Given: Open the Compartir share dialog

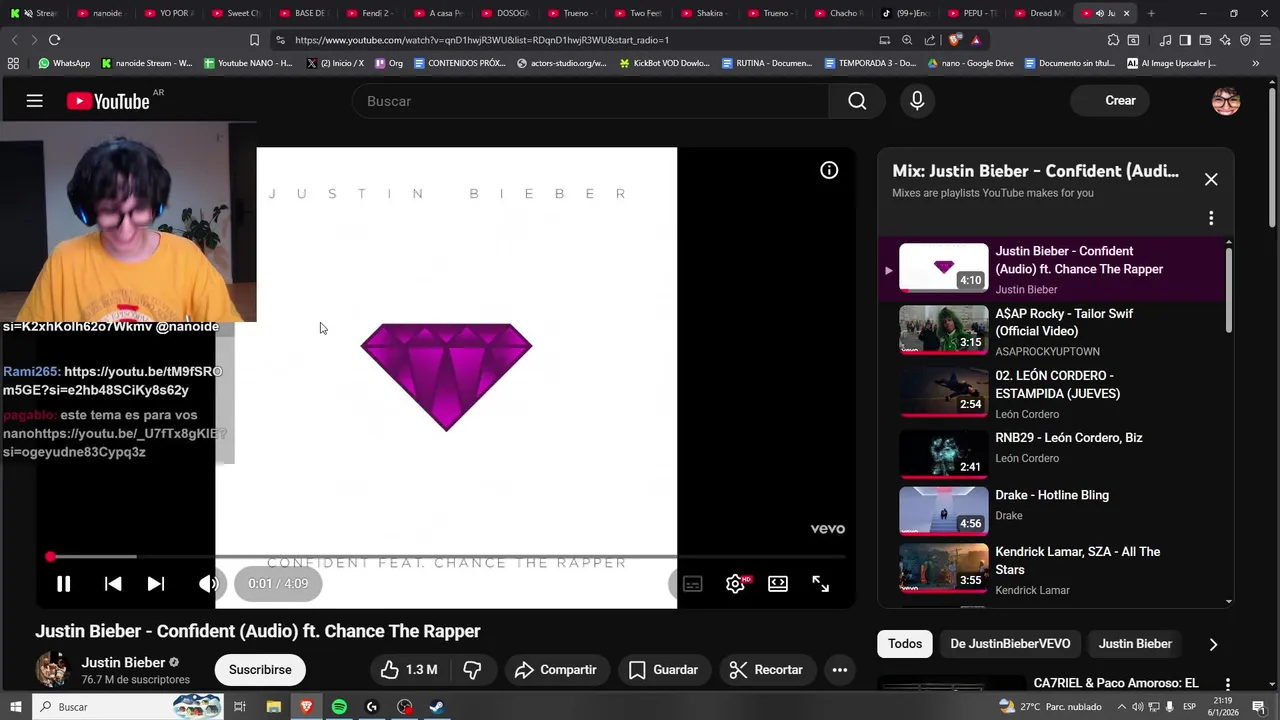Looking at the screenshot, I should 555,670.
